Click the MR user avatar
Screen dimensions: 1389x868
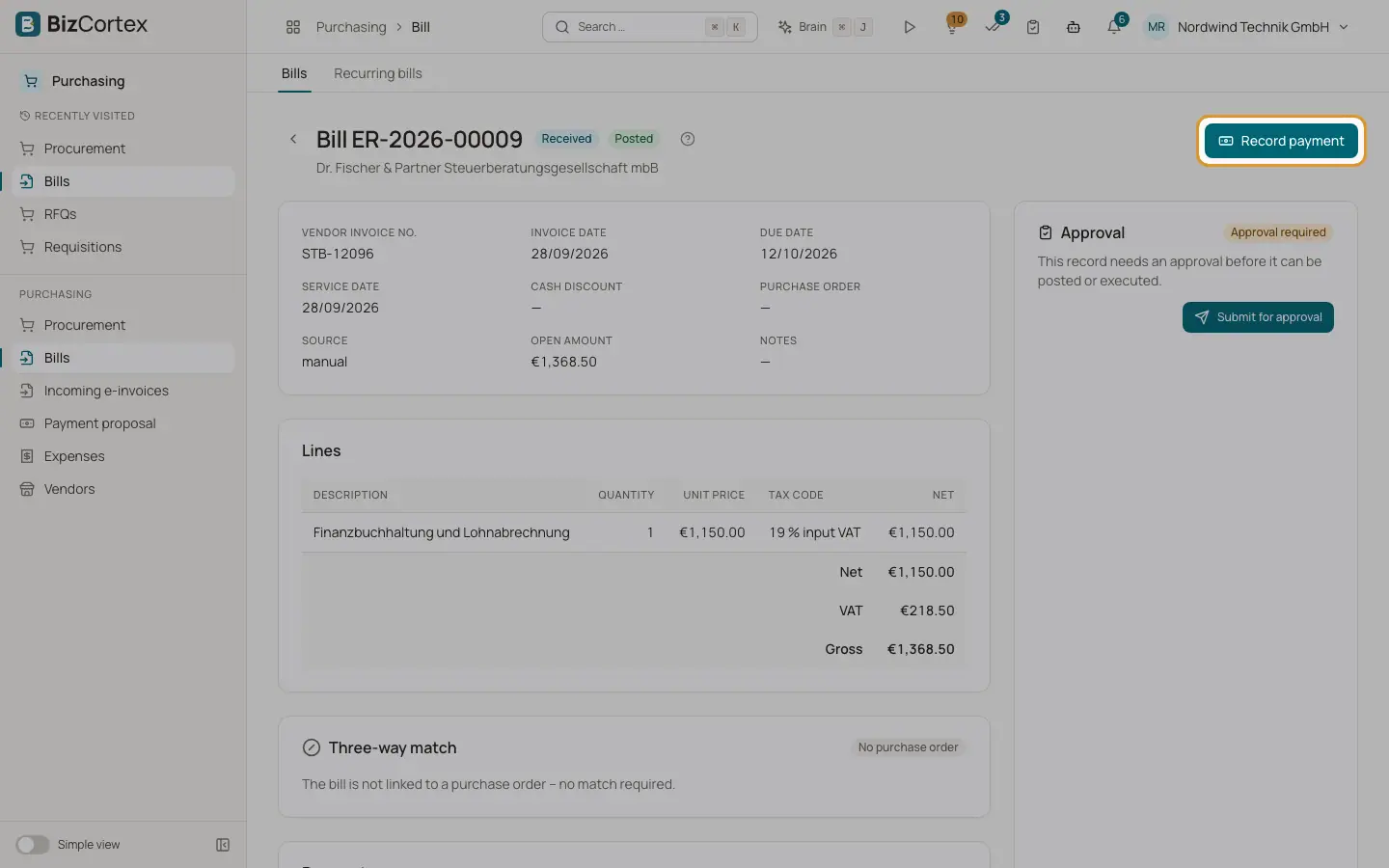[1157, 27]
